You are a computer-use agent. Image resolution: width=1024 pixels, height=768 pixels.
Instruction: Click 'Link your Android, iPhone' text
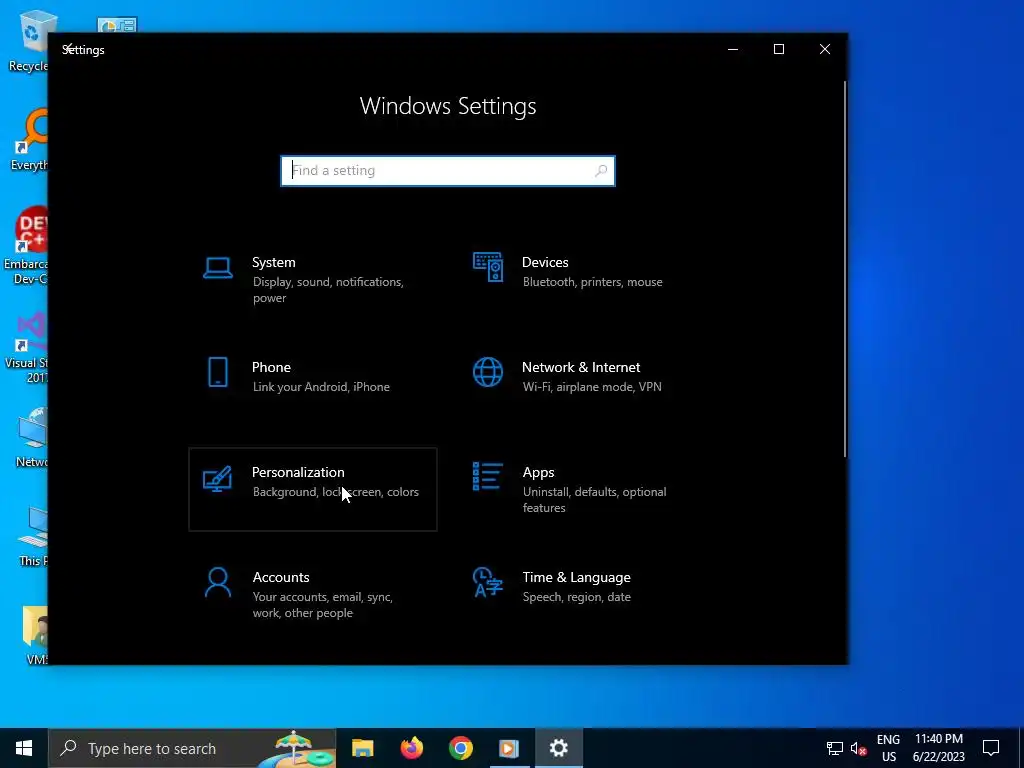coord(321,387)
